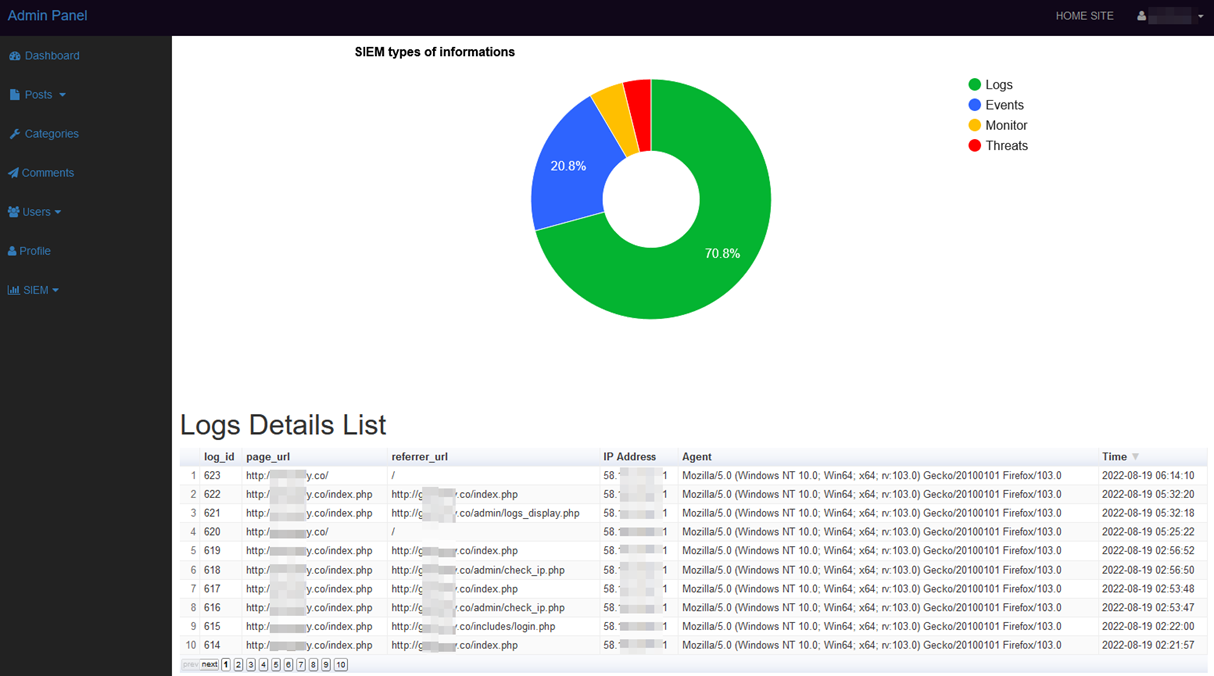Toggle the Logs legend entry
Image resolution: width=1214 pixels, height=676 pixels.
991,85
